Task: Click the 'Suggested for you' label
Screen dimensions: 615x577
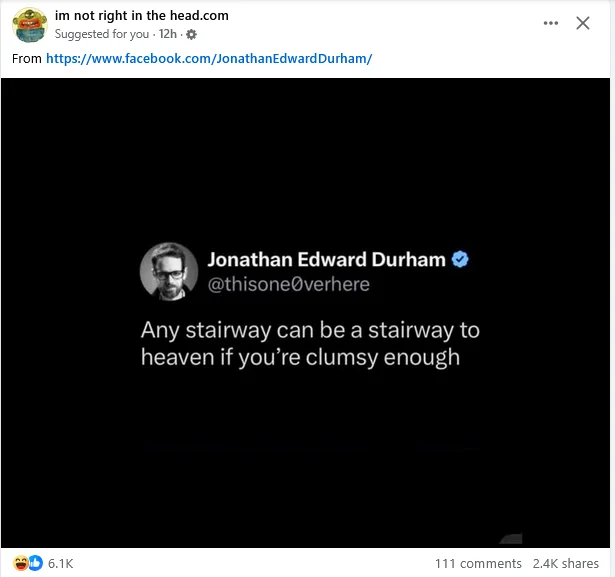Action: tap(102, 35)
